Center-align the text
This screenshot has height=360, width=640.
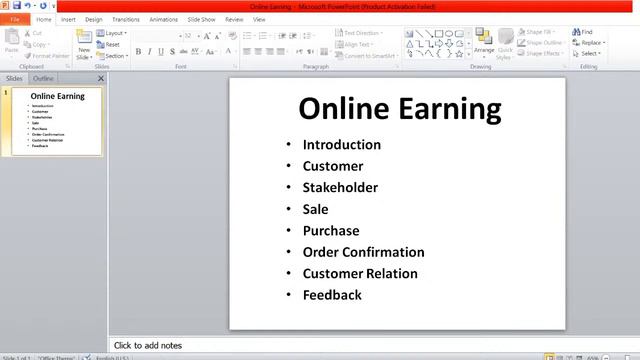[x=258, y=51]
